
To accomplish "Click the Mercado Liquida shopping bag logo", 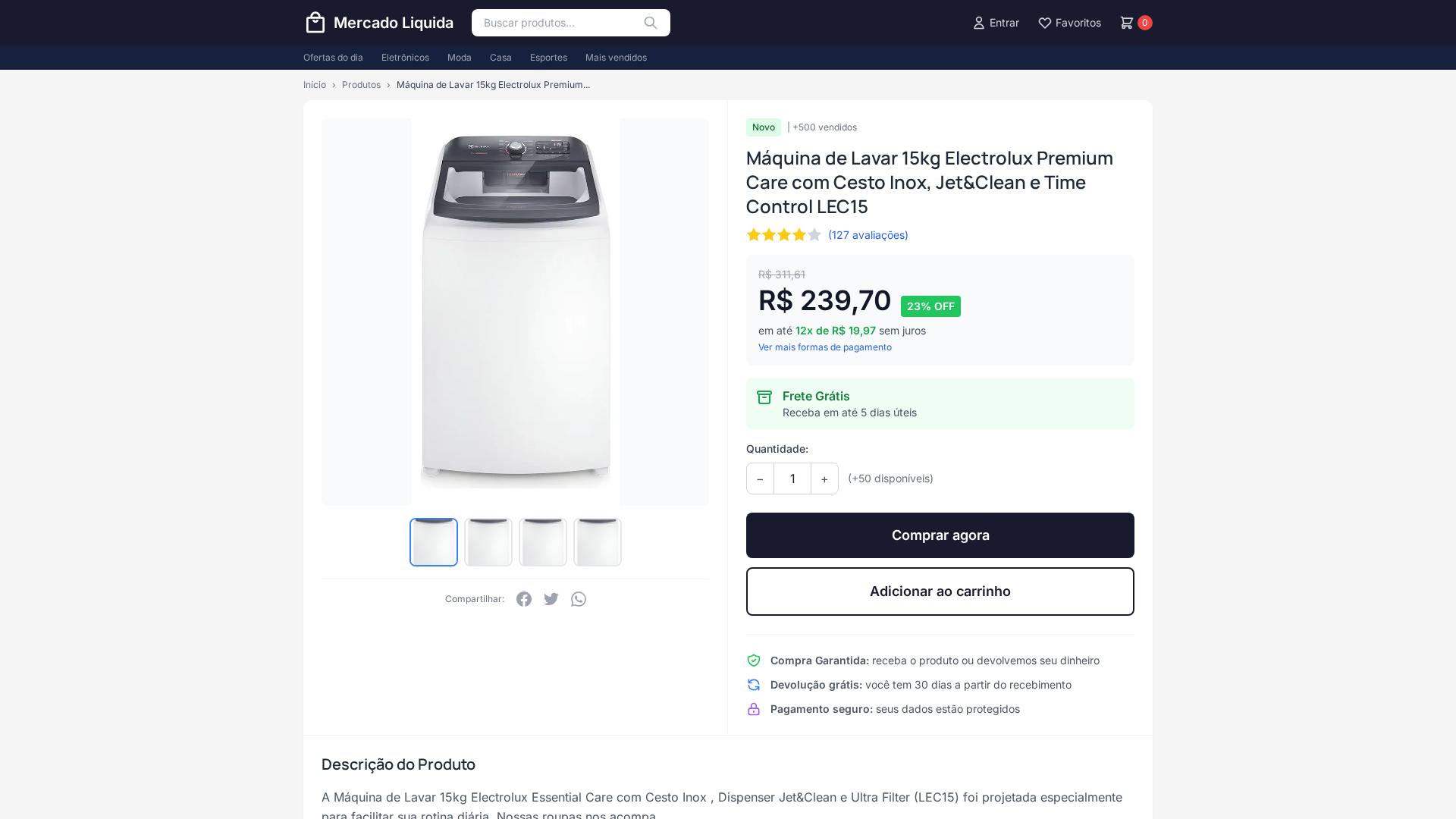I will click(x=315, y=23).
